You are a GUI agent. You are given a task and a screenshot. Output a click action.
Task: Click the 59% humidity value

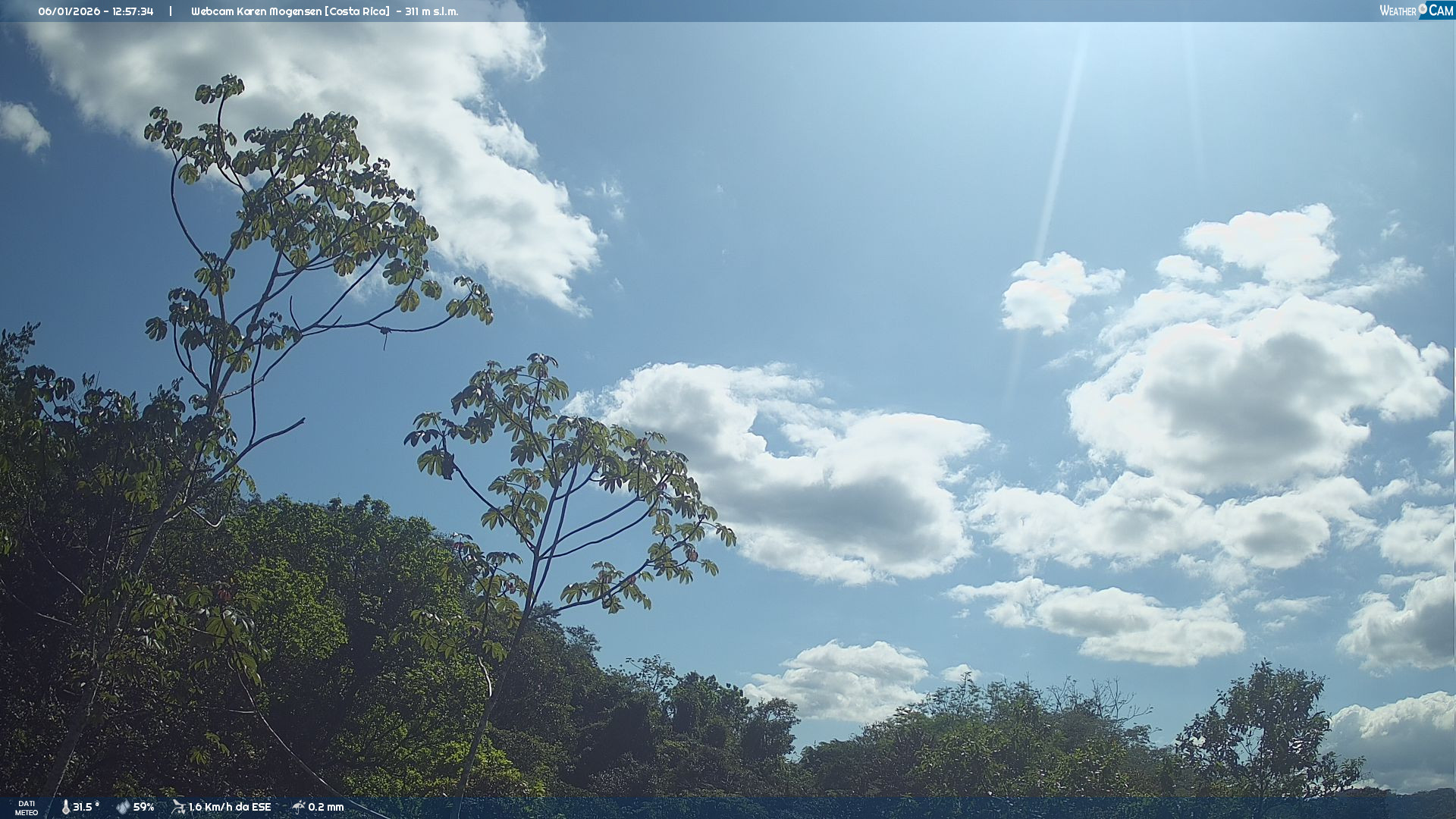click(144, 807)
